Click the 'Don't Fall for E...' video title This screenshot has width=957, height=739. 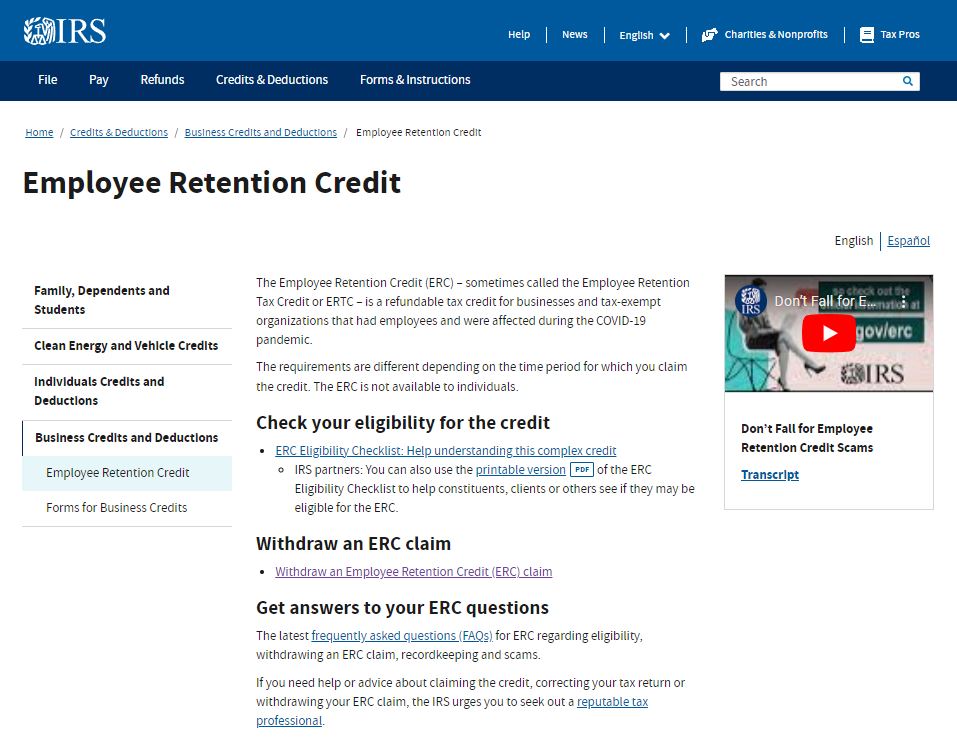[x=825, y=301]
